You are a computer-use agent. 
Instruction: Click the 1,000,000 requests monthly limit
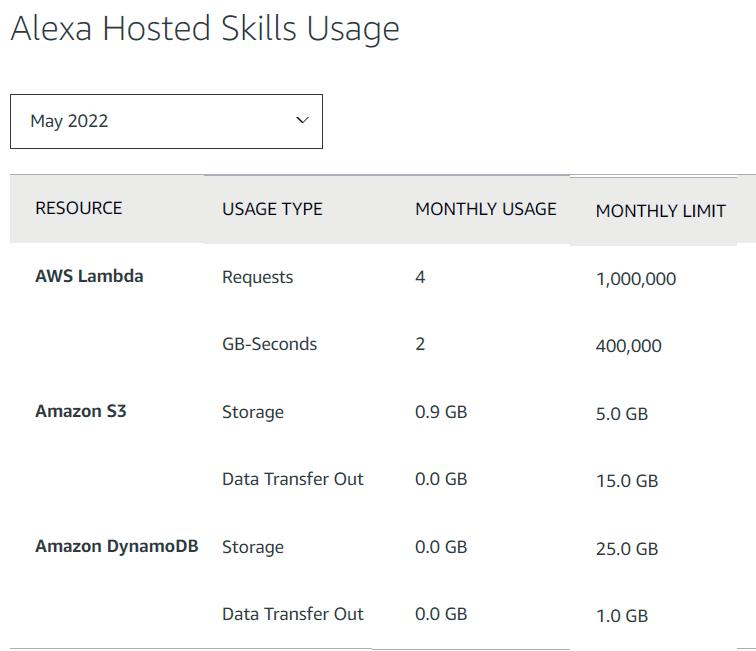click(635, 279)
